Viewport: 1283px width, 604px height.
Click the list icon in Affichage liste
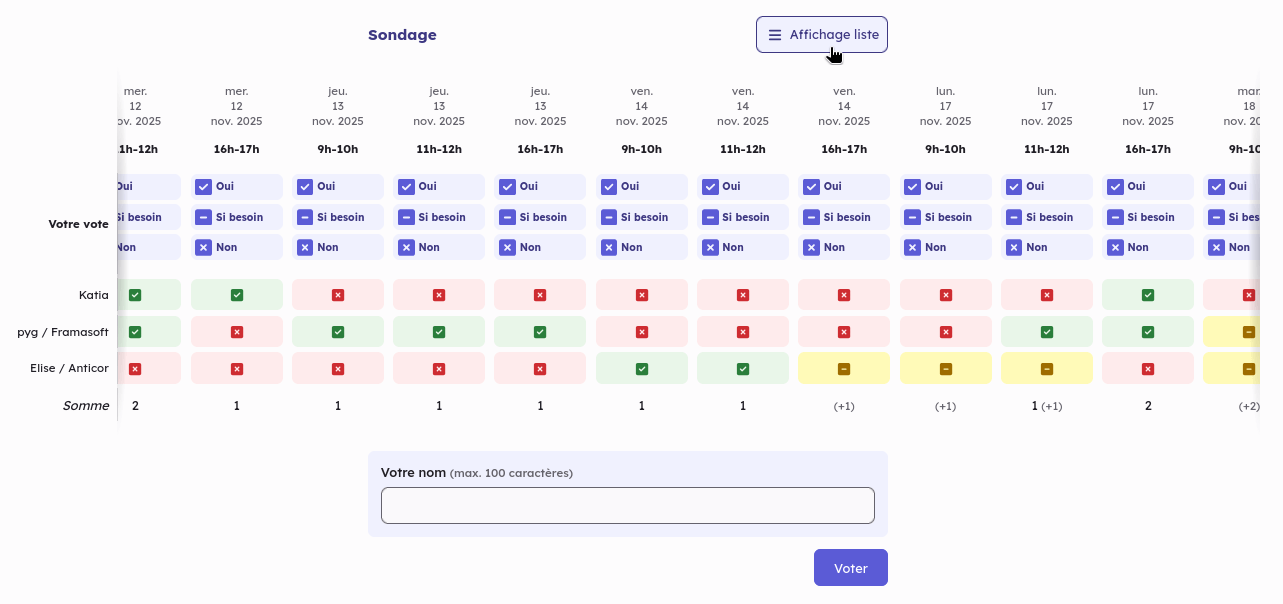[x=775, y=35]
